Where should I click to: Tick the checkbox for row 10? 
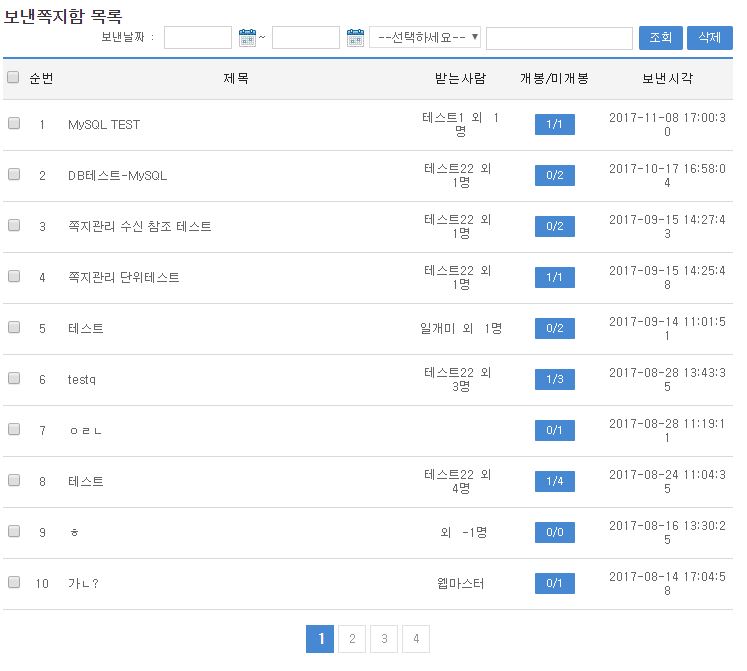click(x=14, y=583)
